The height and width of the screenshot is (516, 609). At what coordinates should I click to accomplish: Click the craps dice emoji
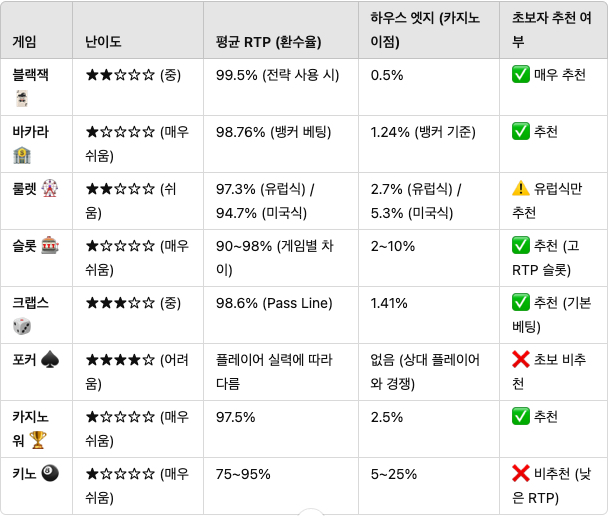[22, 326]
